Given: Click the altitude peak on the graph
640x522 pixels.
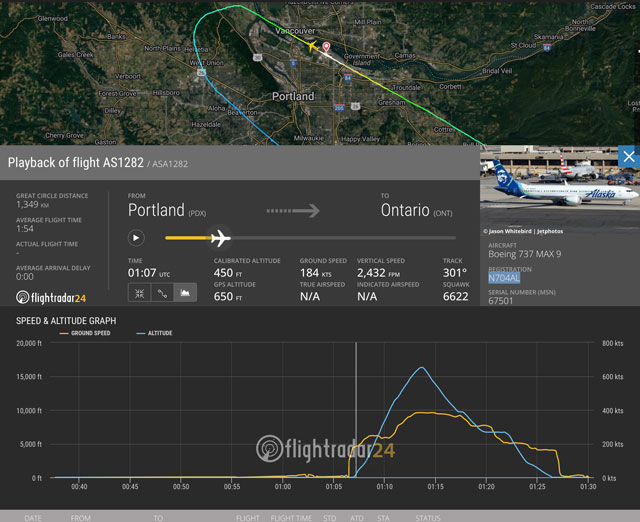Looking at the screenshot, I should click(422, 367).
